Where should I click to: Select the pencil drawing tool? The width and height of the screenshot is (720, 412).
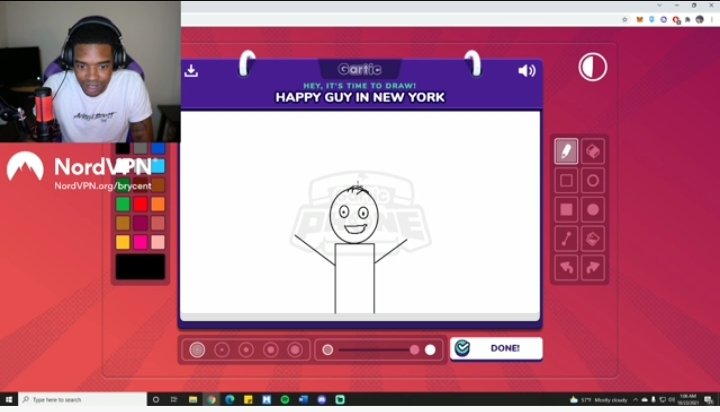(566, 151)
